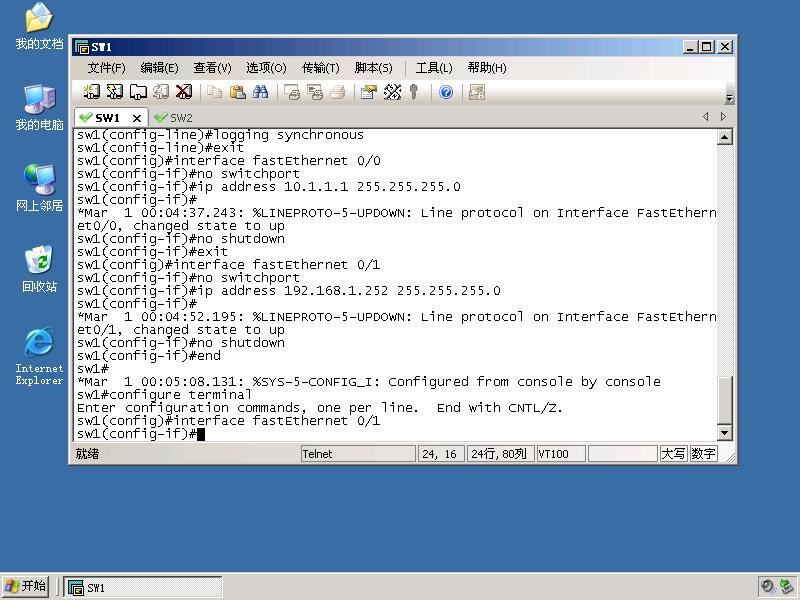The height and width of the screenshot is (600, 800).
Task: Click the 24行, 80列 status field
Action: coord(500,454)
